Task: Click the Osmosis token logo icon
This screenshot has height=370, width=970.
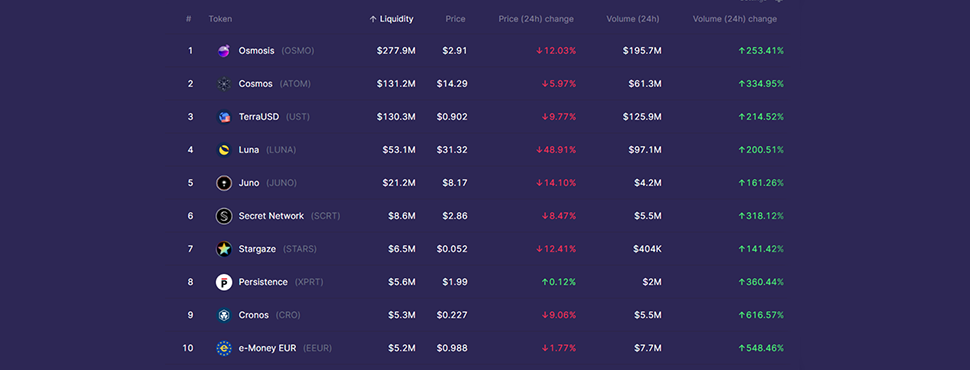Action: point(224,51)
